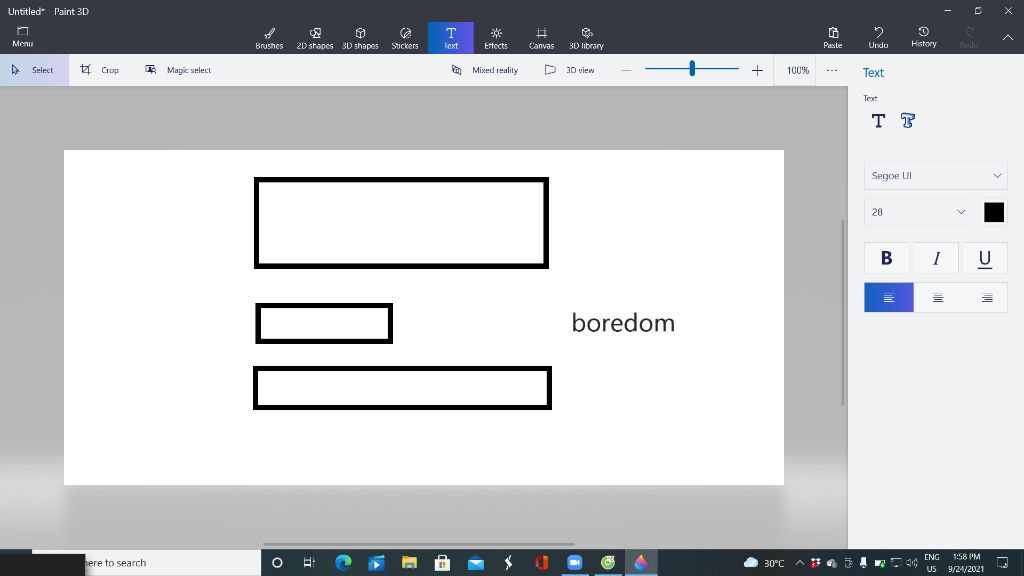
Task: Activate the Crop tool
Action: click(x=100, y=70)
